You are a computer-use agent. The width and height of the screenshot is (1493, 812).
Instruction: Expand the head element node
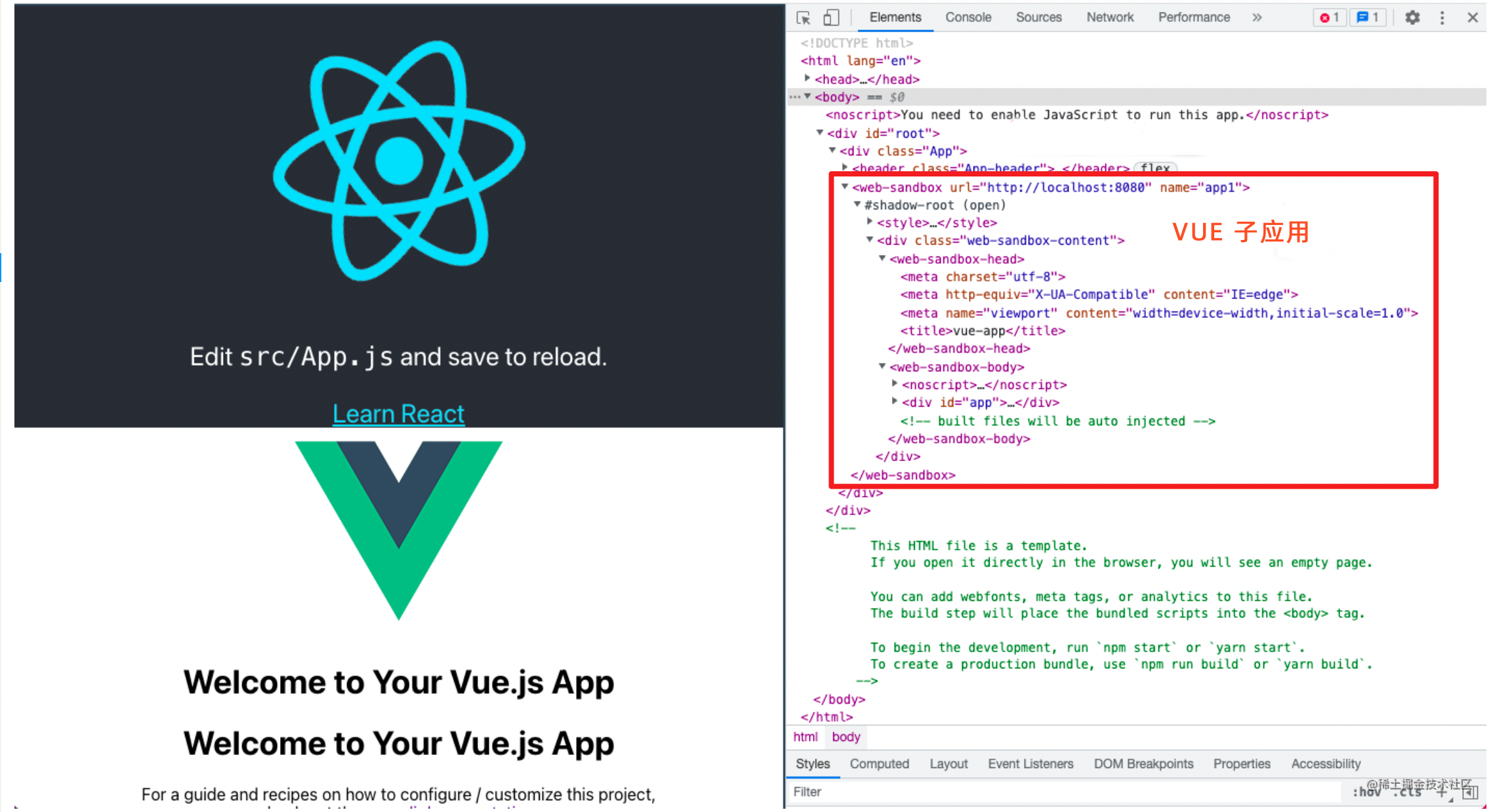[808, 79]
